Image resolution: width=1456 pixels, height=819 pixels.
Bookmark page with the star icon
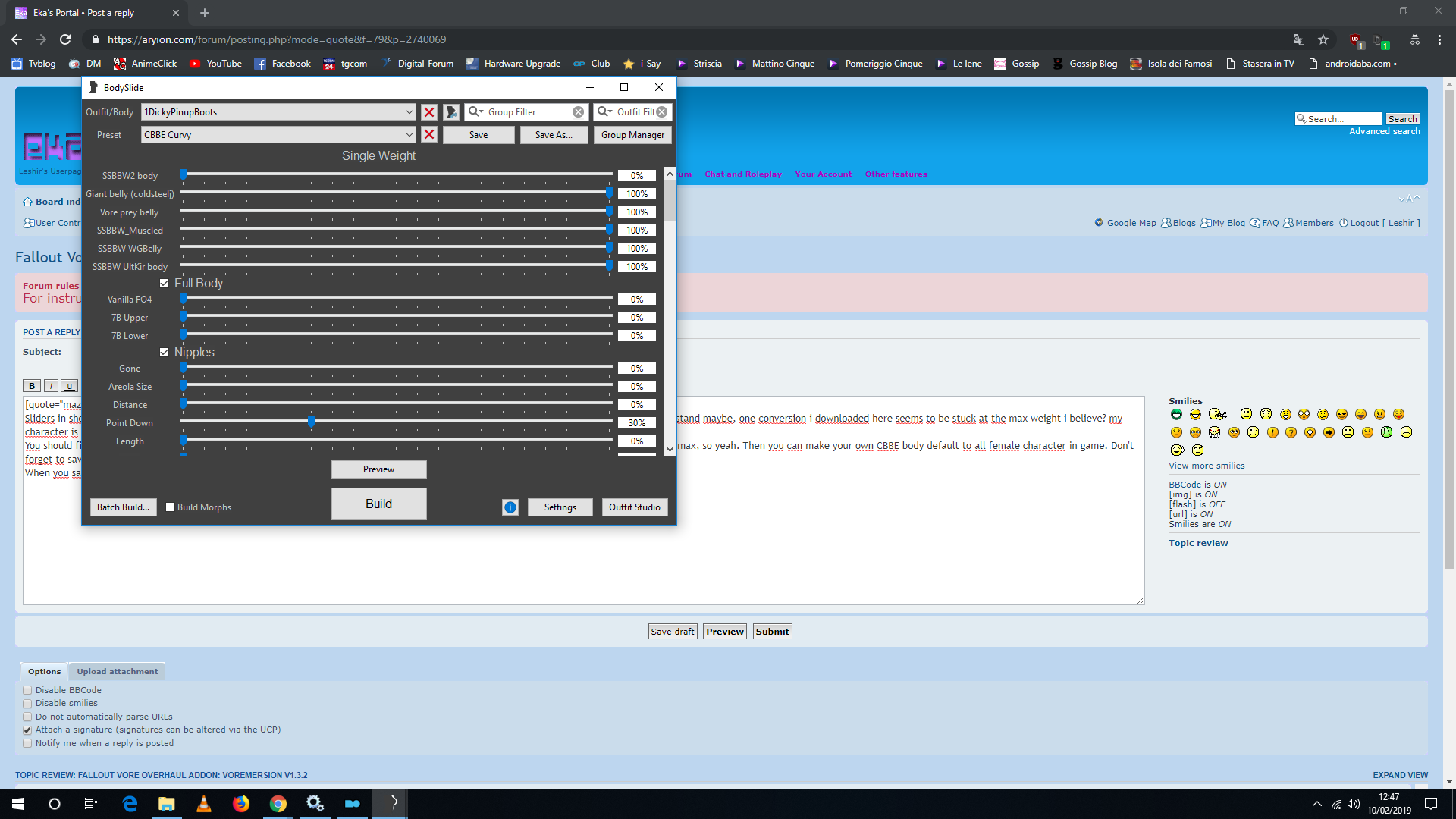pos(1323,39)
